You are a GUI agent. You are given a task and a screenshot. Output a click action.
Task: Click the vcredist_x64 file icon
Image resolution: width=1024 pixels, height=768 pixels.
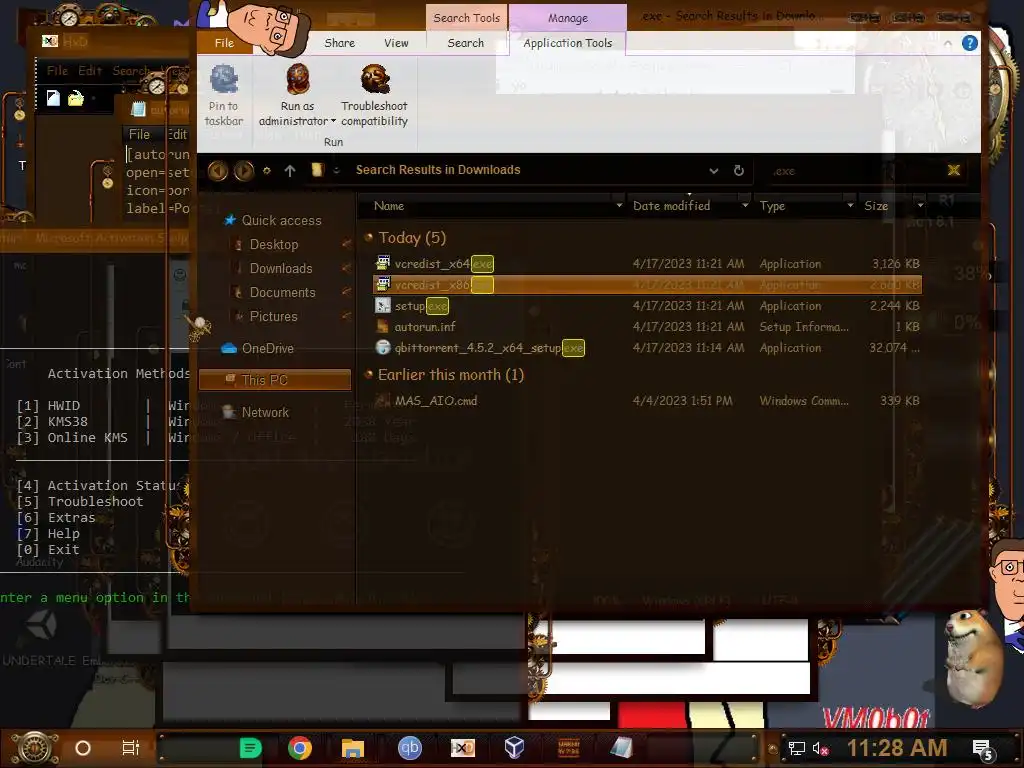383,263
